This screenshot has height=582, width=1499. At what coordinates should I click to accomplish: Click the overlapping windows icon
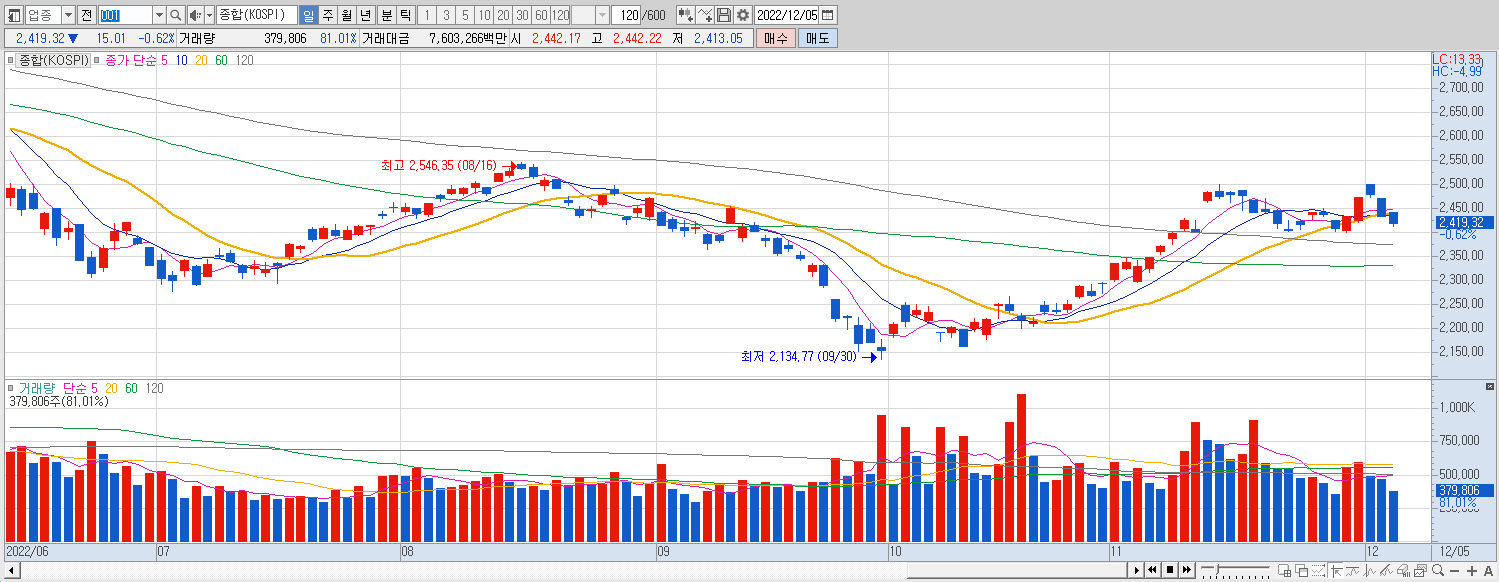tap(1301, 571)
